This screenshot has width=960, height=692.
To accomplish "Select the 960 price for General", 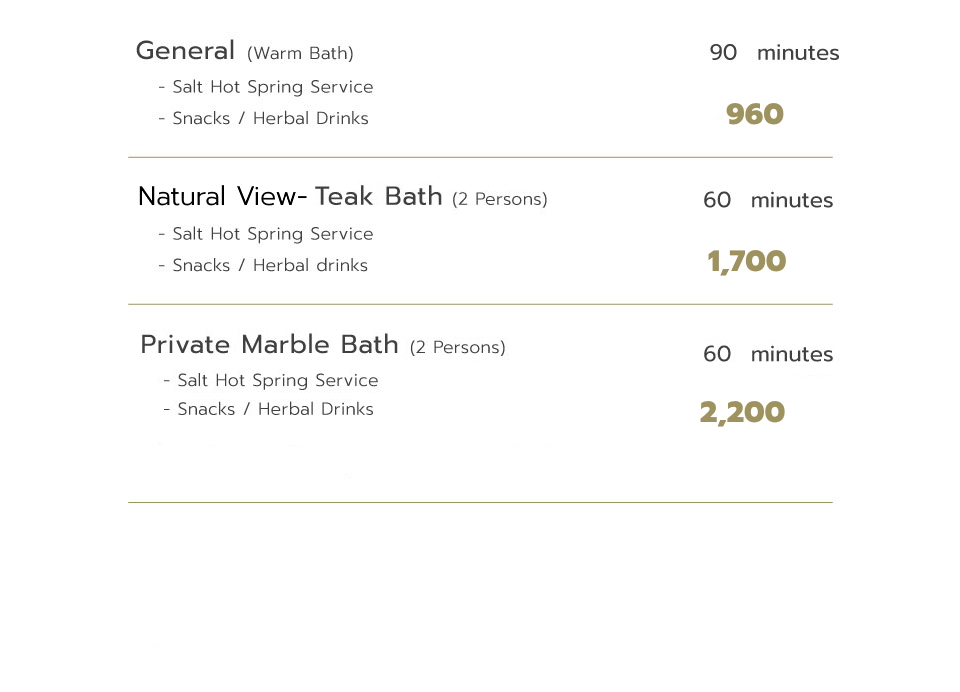I will [754, 115].
